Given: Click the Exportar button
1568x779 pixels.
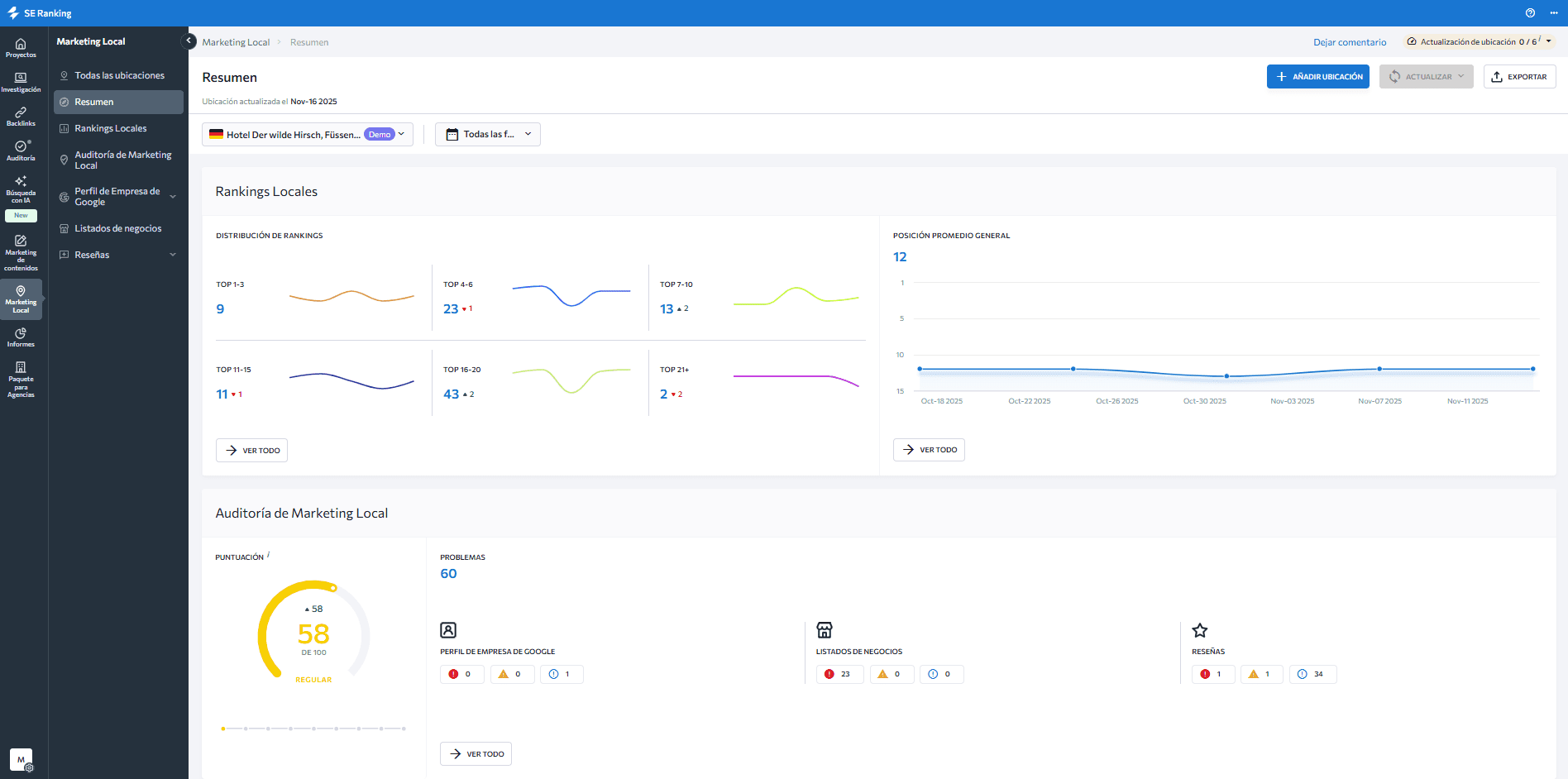Looking at the screenshot, I should point(1519,77).
